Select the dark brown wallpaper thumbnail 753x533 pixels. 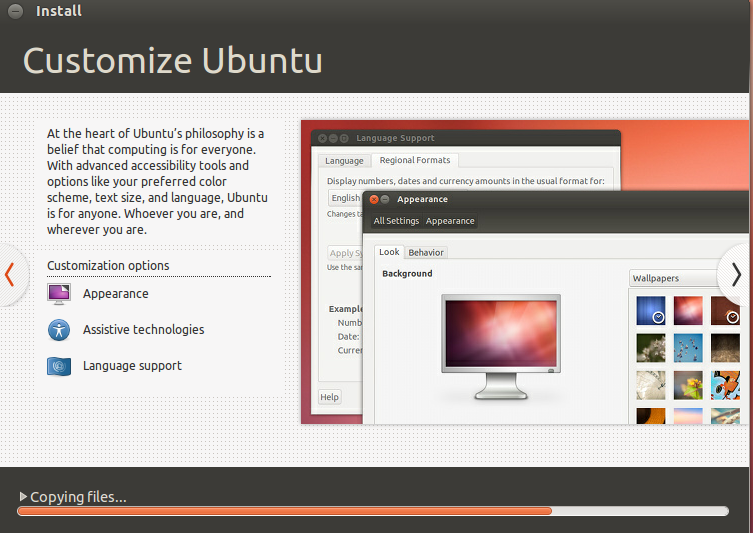725,348
